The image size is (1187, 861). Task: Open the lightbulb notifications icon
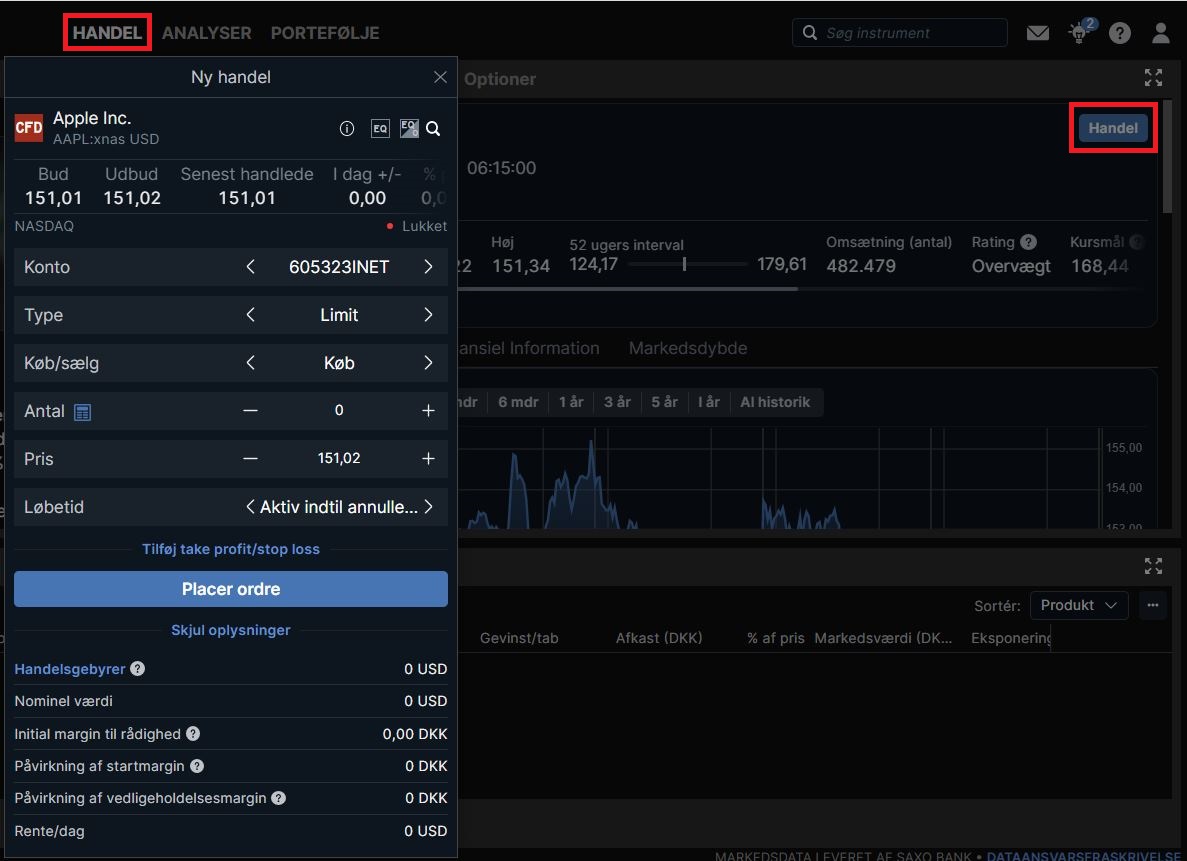pyautogui.click(x=1080, y=33)
